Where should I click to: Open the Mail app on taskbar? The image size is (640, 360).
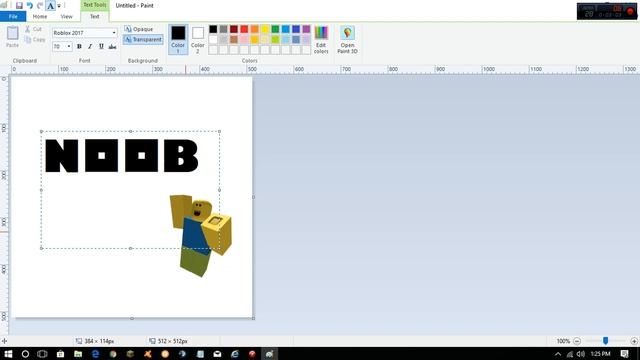click(x=217, y=354)
